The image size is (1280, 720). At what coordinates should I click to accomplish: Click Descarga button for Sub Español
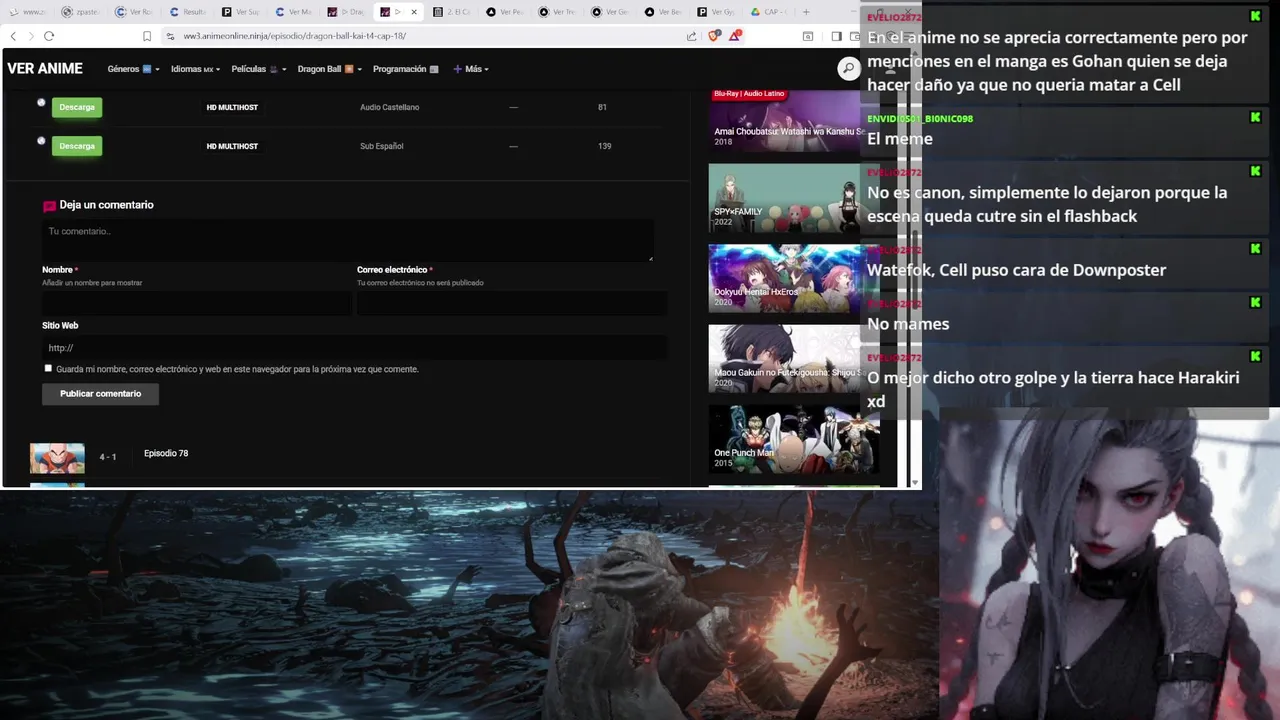click(77, 146)
